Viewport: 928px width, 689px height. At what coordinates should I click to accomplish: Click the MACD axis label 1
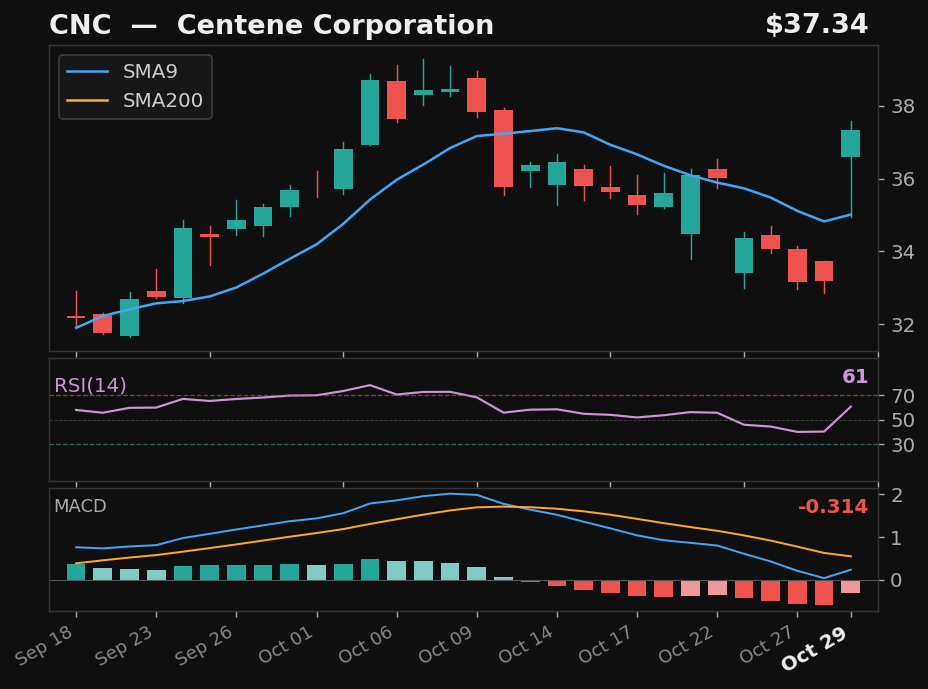tap(897, 538)
